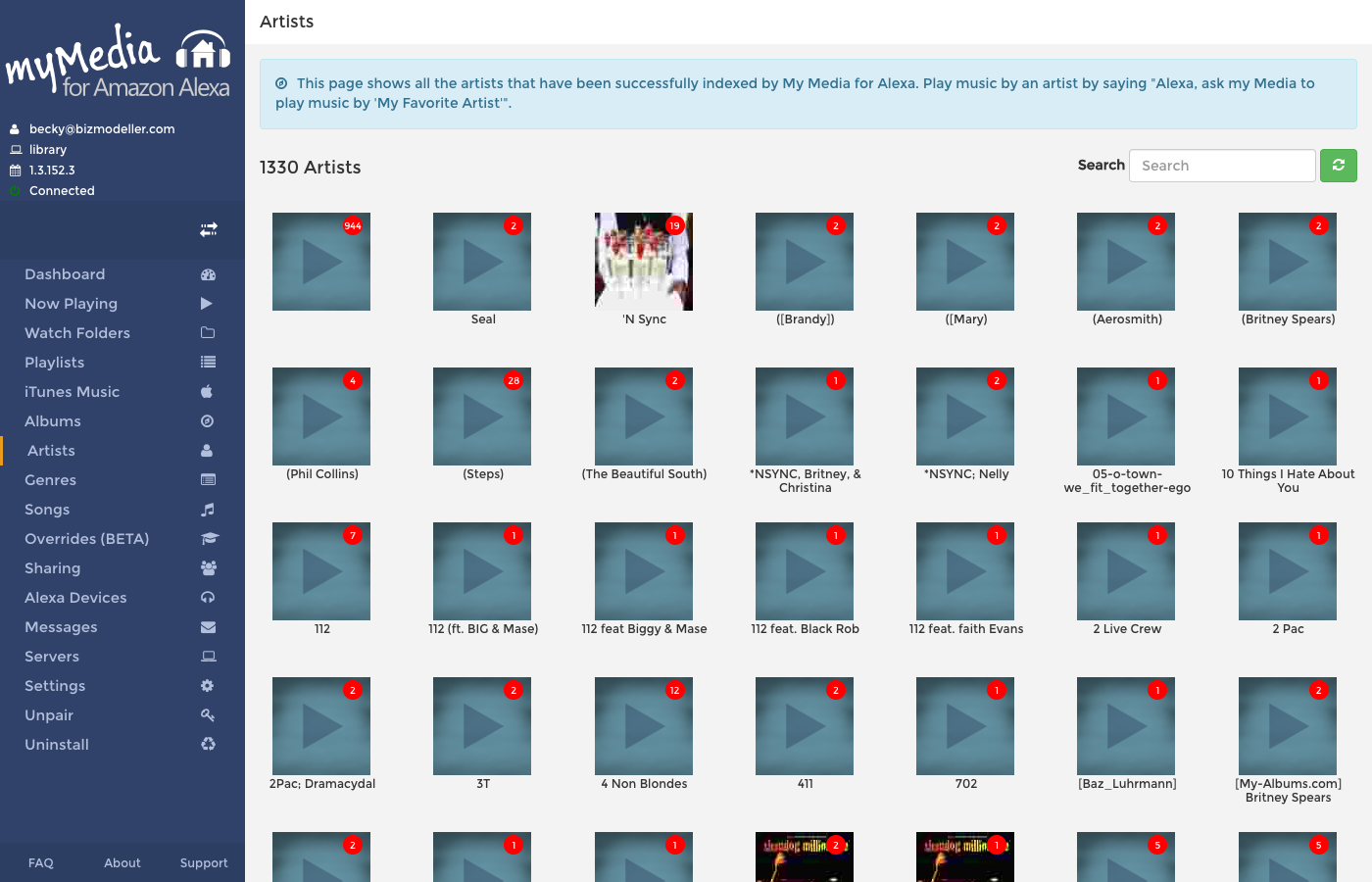This screenshot has width=1372, height=882.
Task: Click the About footer link
Action: 122,863
